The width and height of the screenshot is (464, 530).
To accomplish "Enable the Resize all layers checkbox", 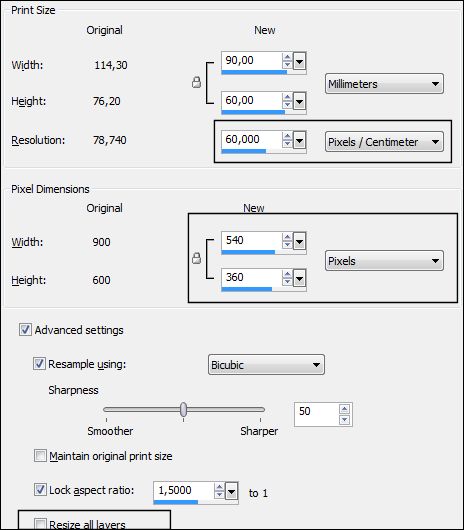I will [40, 524].
